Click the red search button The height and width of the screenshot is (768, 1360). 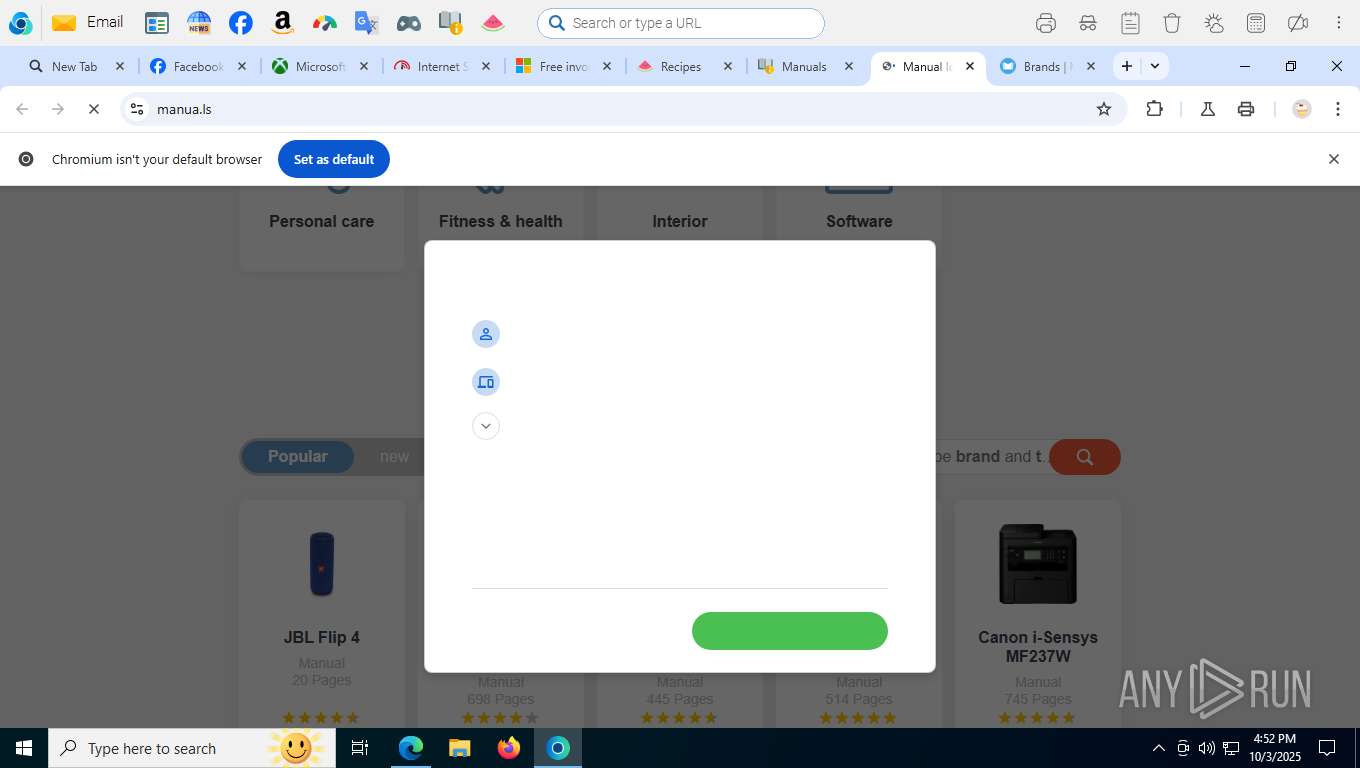tap(1085, 457)
